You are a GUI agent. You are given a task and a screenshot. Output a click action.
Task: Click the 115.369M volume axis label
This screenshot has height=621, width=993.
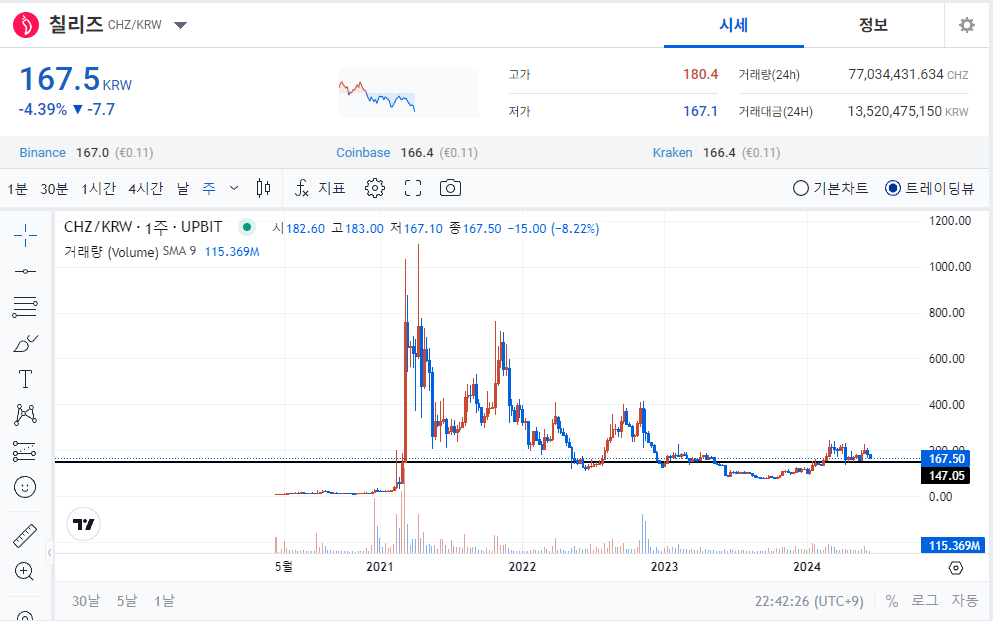coord(954,545)
